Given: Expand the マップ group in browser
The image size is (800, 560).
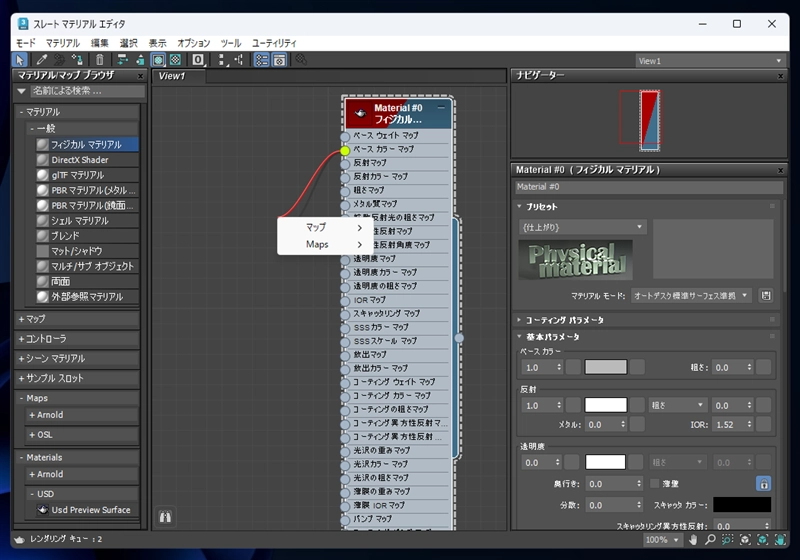Looking at the screenshot, I should tap(77, 319).
